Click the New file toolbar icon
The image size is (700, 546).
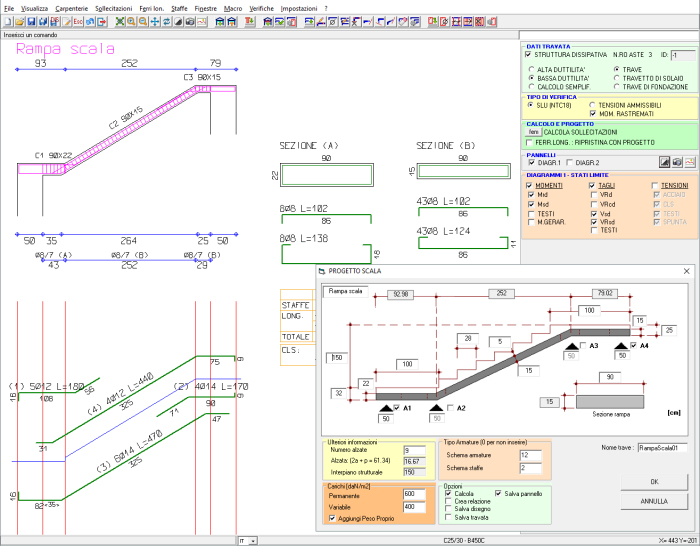(7, 21)
